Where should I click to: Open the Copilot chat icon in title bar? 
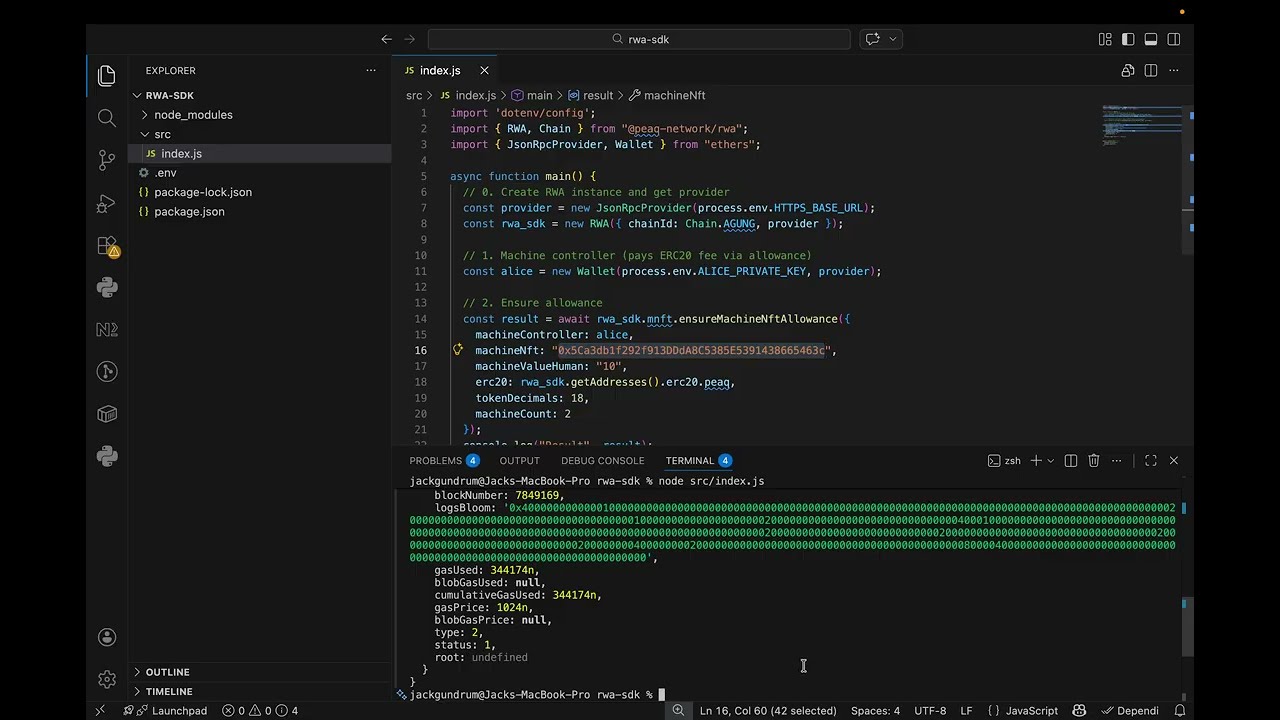pyautogui.click(x=872, y=39)
